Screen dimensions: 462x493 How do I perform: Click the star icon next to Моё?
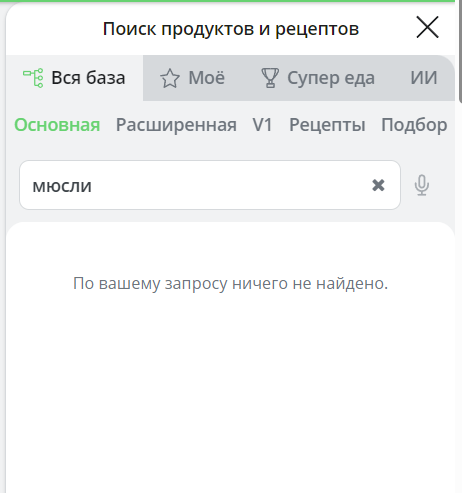pyautogui.click(x=170, y=78)
